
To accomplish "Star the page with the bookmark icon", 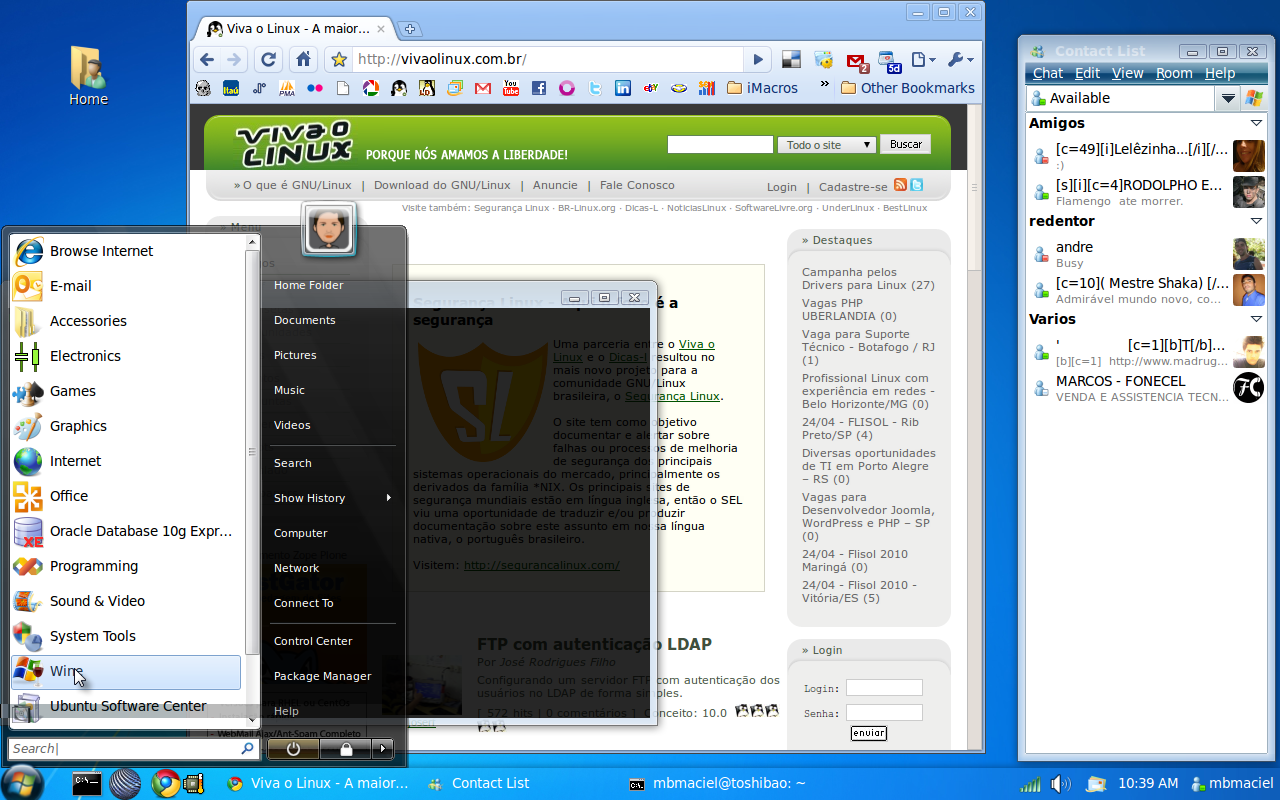I will [339, 60].
